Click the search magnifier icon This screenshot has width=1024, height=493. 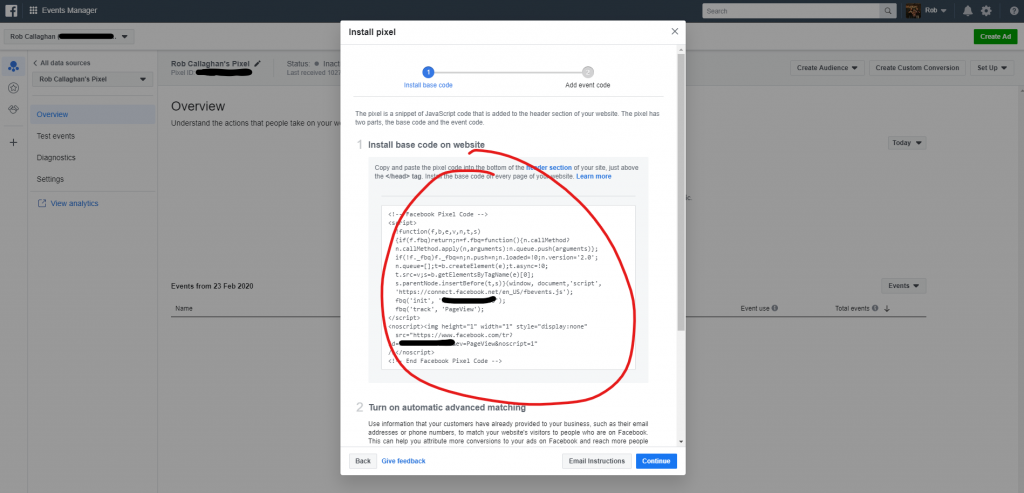[888, 11]
